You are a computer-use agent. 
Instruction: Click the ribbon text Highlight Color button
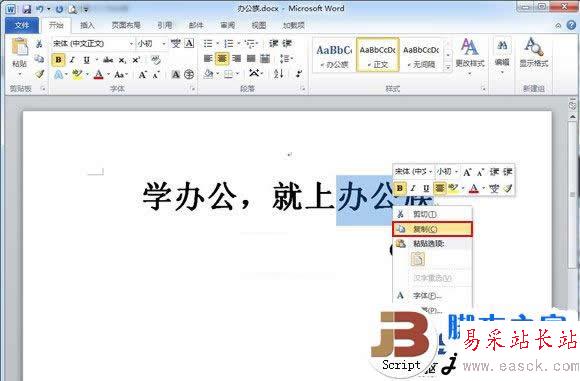pyautogui.click(x=77, y=75)
